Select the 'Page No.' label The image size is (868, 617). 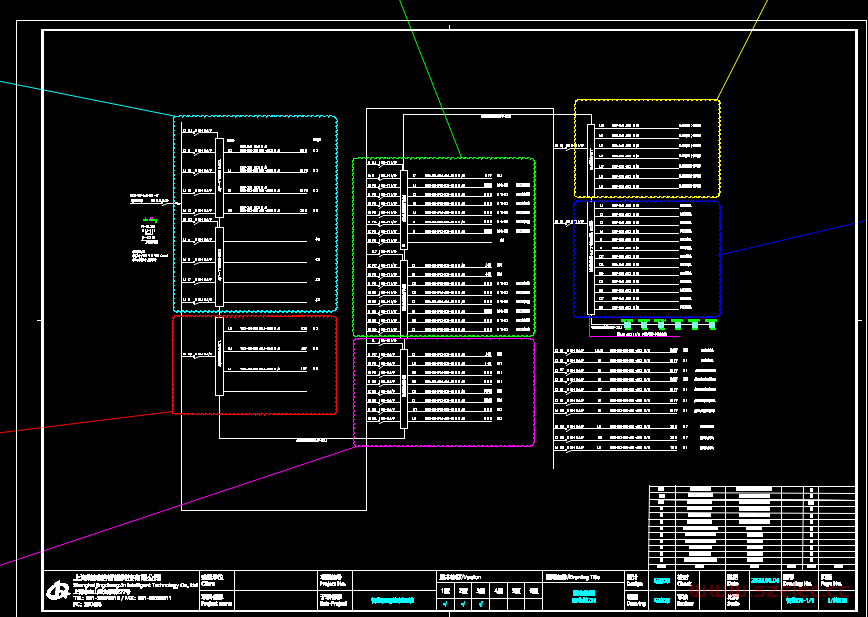pos(832,584)
